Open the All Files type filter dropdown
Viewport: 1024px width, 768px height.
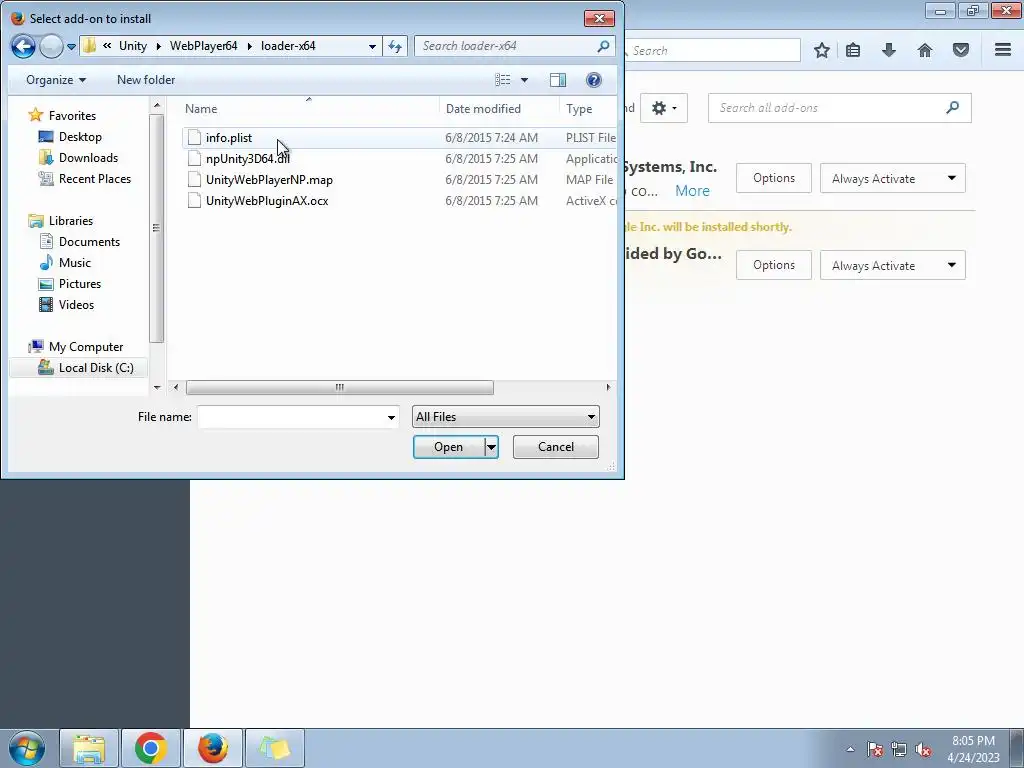[x=505, y=417]
